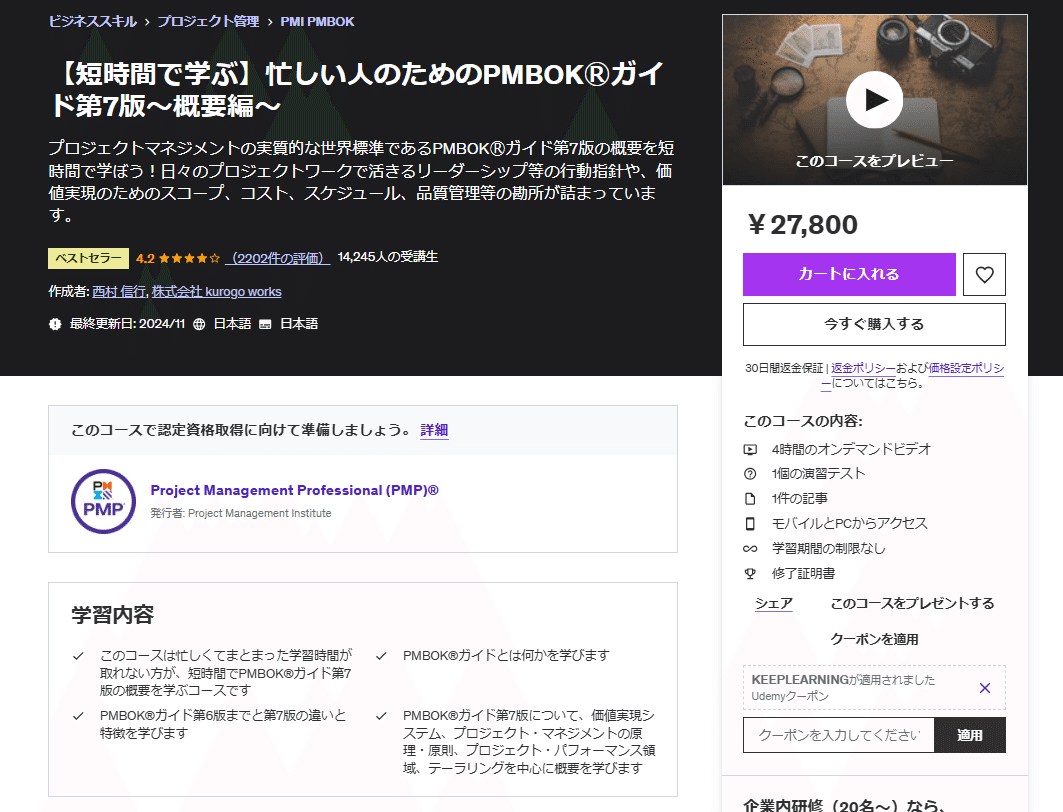Click the 4.2 rating number

coord(145,258)
